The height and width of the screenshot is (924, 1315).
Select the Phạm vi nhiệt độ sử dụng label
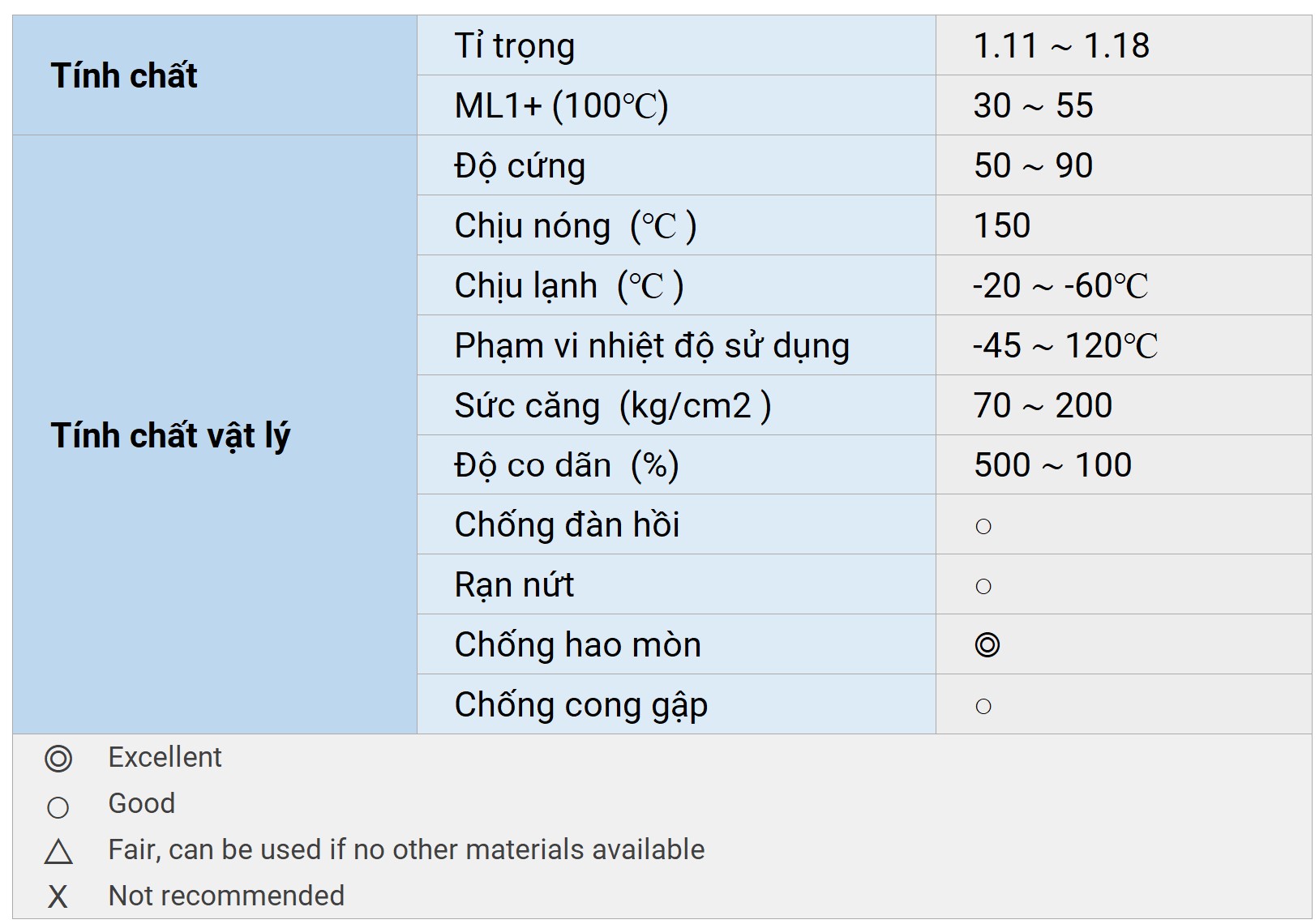tap(652, 346)
